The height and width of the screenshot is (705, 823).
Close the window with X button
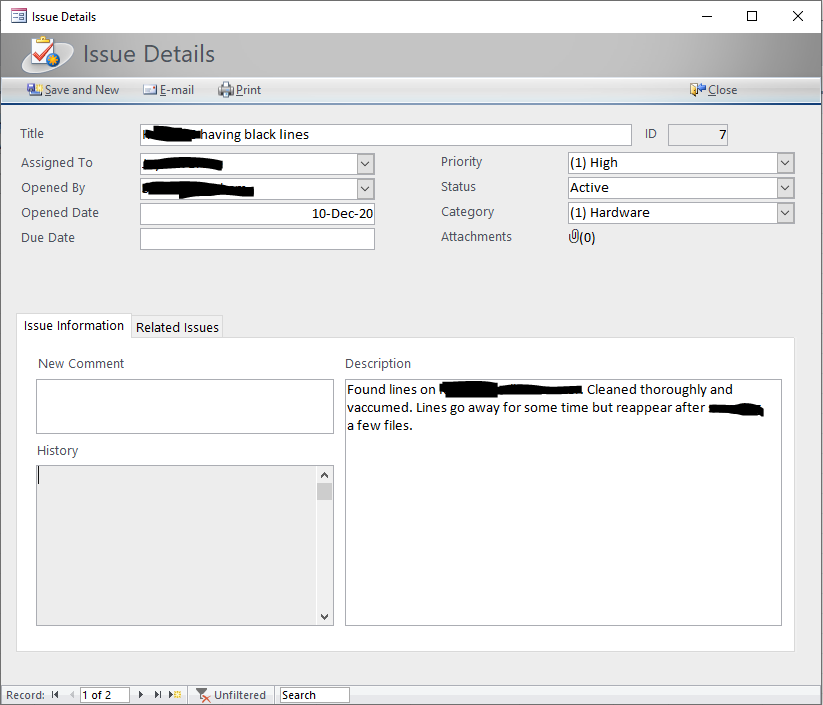point(798,16)
